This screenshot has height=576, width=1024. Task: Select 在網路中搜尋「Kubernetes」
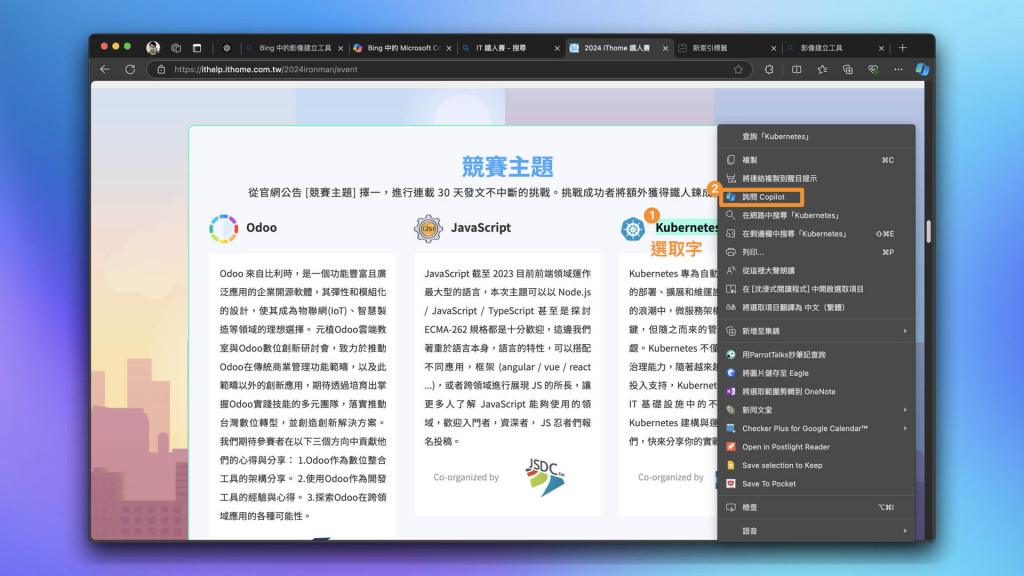[816, 215]
